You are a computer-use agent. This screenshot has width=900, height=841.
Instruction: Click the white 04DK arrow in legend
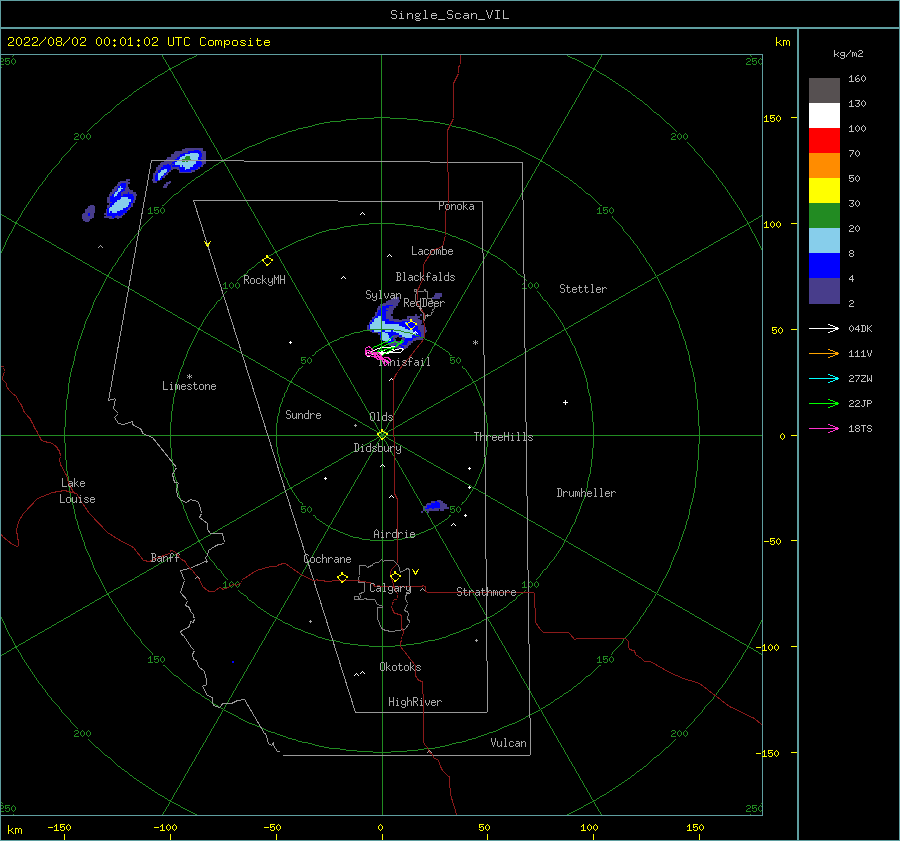(x=824, y=328)
